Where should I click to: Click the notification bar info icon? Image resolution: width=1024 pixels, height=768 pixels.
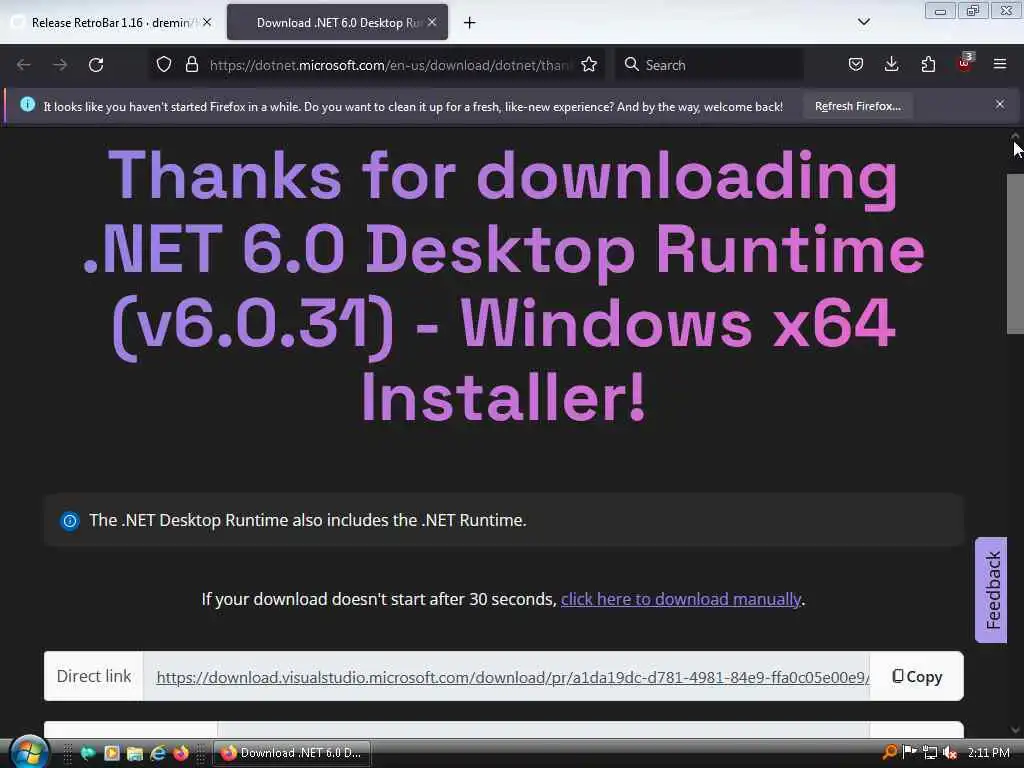coord(27,104)
